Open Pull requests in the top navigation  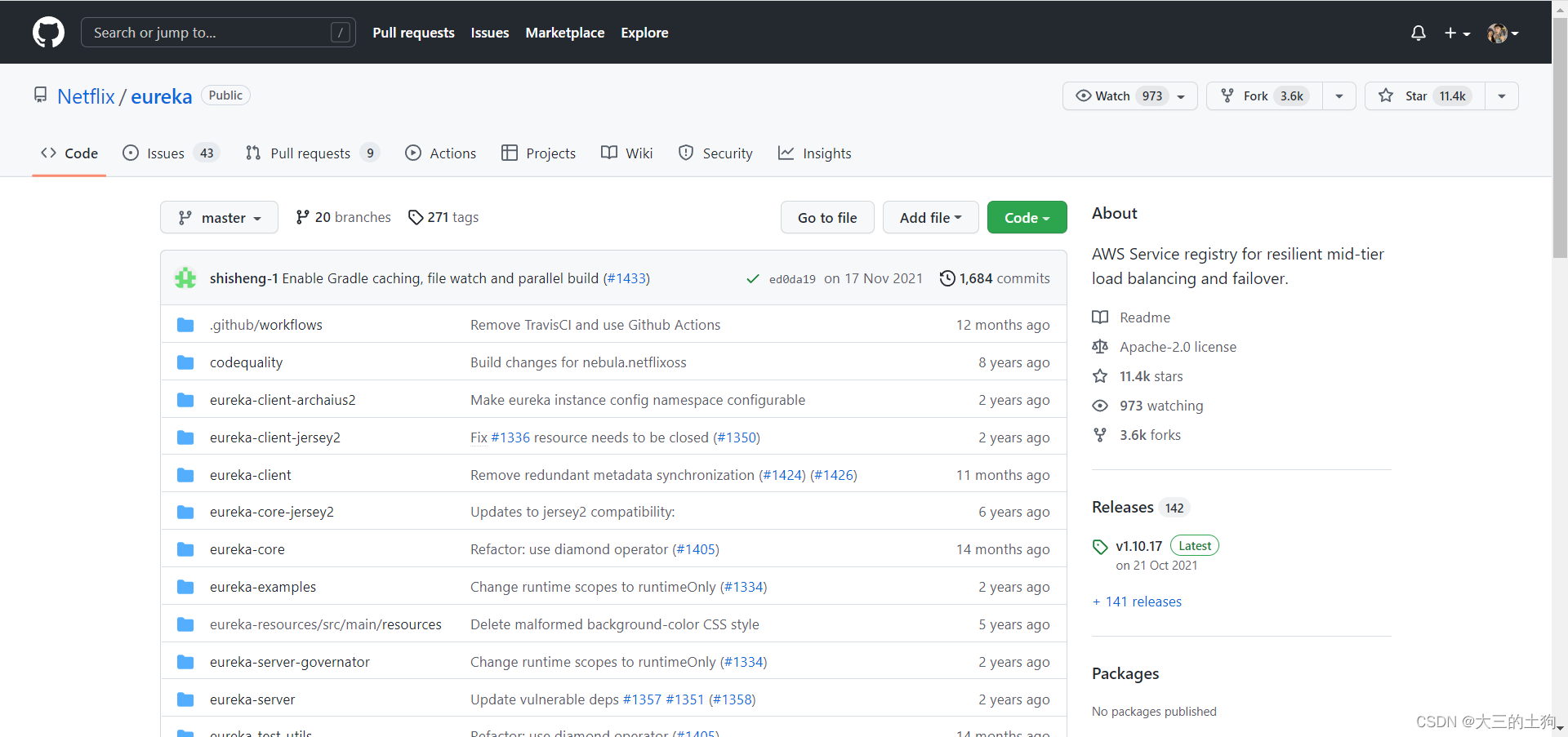[x=413, y=33]
